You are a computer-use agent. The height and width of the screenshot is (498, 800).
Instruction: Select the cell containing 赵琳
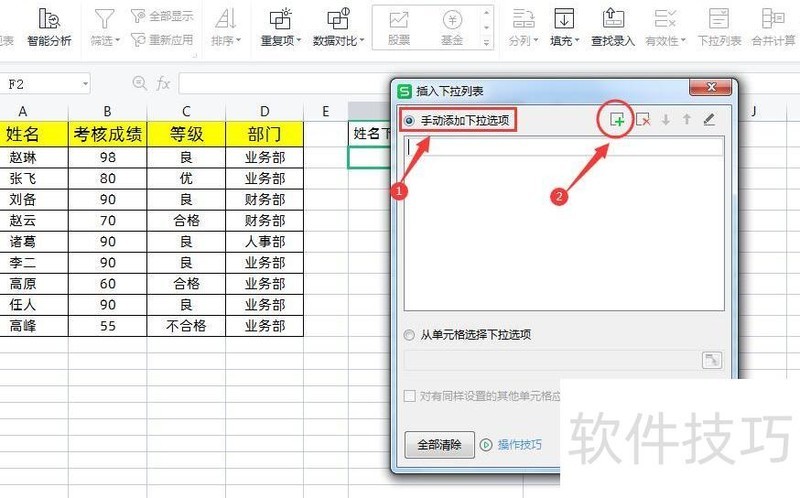tap(34, 158)
